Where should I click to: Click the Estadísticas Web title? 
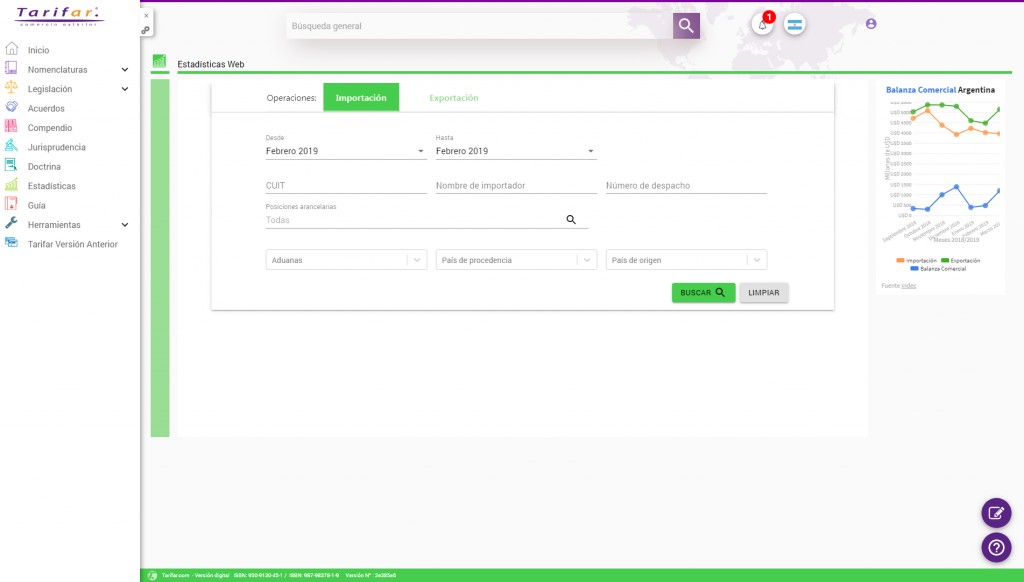[x=211, y=64]
